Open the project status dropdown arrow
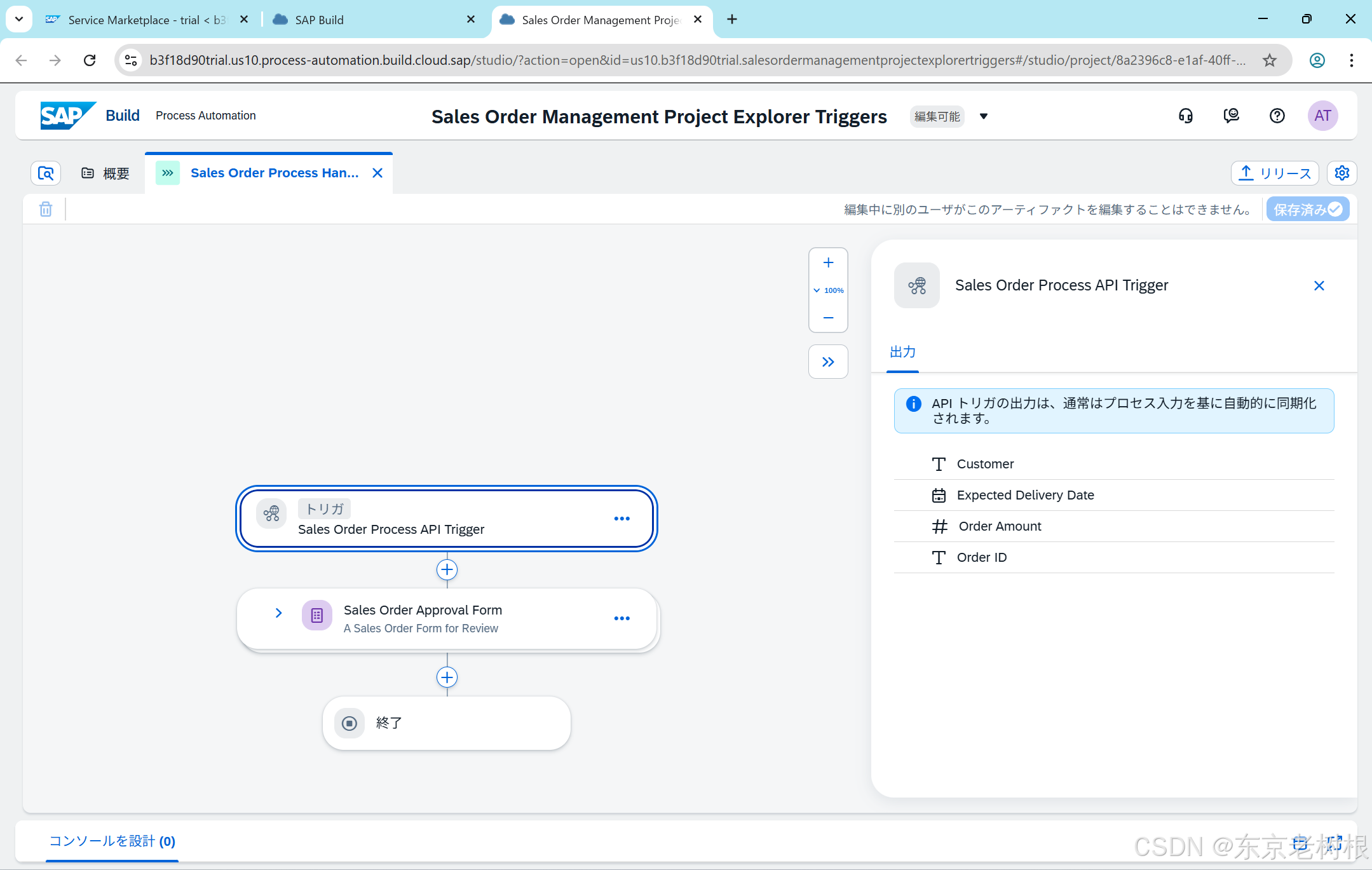The height and width of the screenshot is (870, 1372). click(984, 116)
